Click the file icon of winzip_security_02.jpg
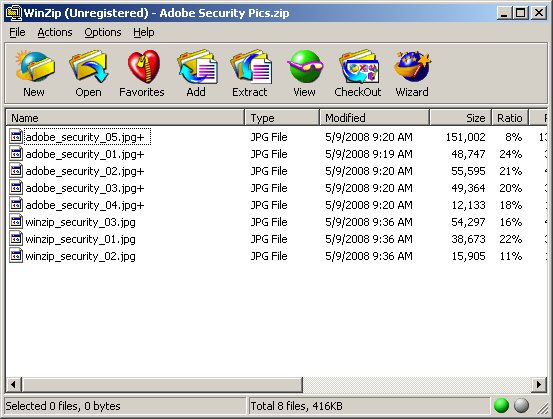The width and height of the screenshot is (553, 419). point(16,256)
